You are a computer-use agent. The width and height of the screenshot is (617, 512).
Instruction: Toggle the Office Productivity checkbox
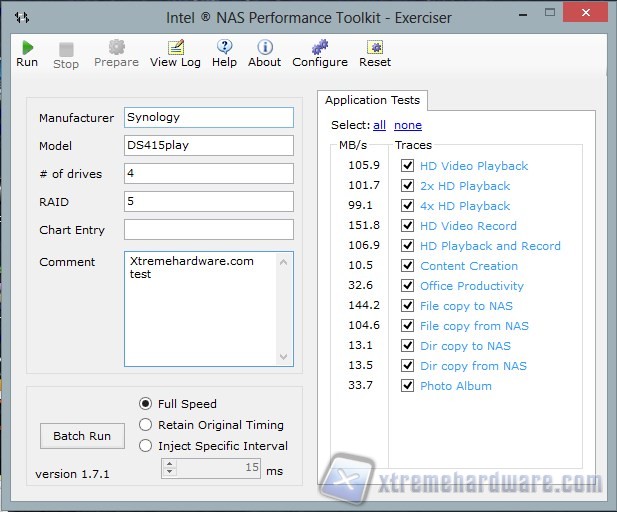(x=407, y=286)
